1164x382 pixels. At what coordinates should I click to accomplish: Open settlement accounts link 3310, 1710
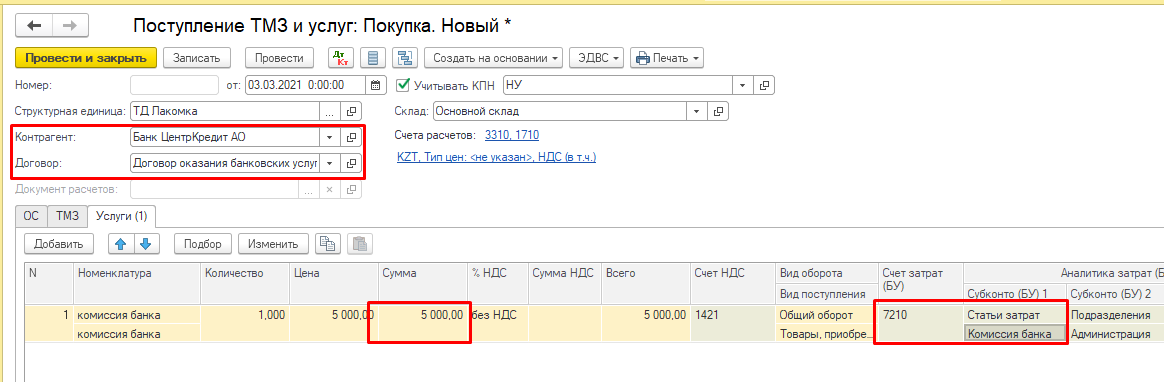click(x=511, y=135)
